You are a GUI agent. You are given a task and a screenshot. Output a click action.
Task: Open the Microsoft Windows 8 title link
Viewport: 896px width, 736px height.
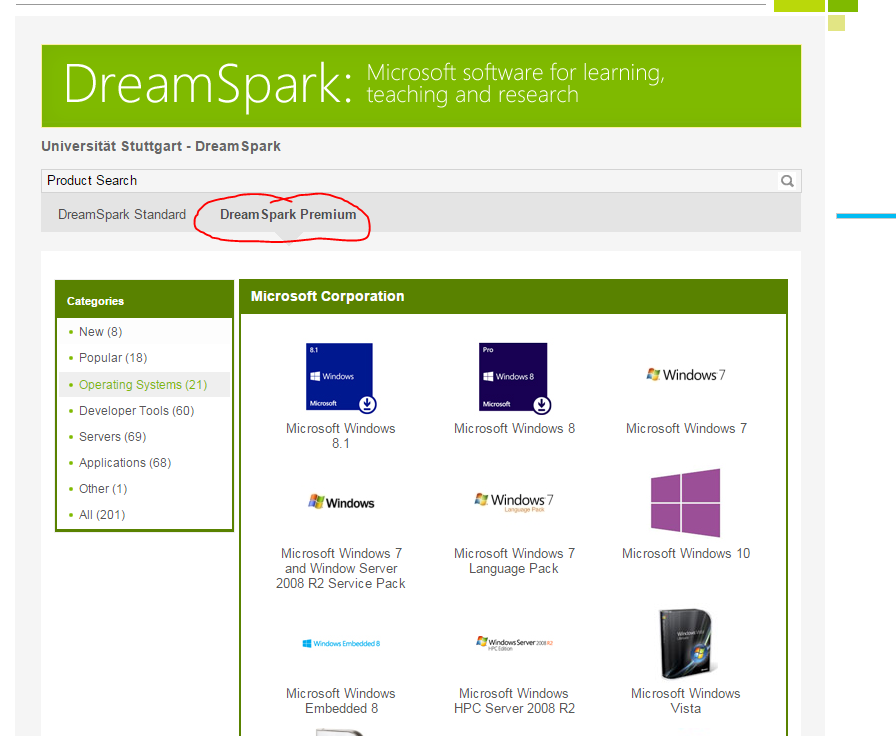[514, 429]
